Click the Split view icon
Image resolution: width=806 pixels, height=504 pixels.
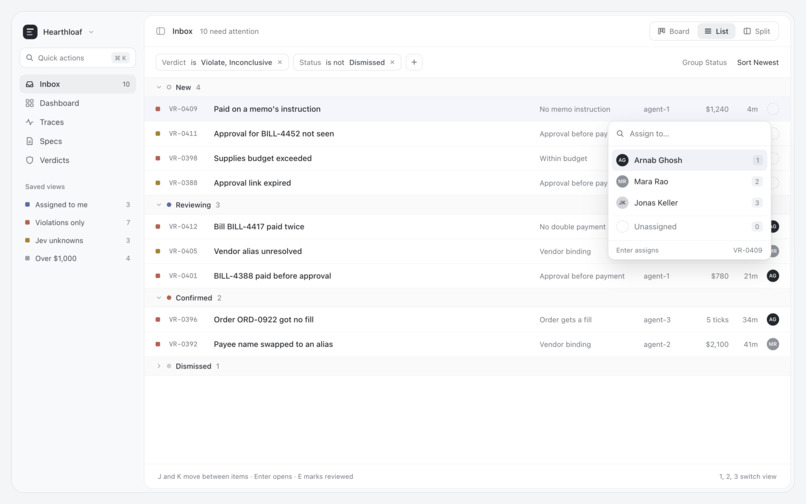click(x=747, y=31)
